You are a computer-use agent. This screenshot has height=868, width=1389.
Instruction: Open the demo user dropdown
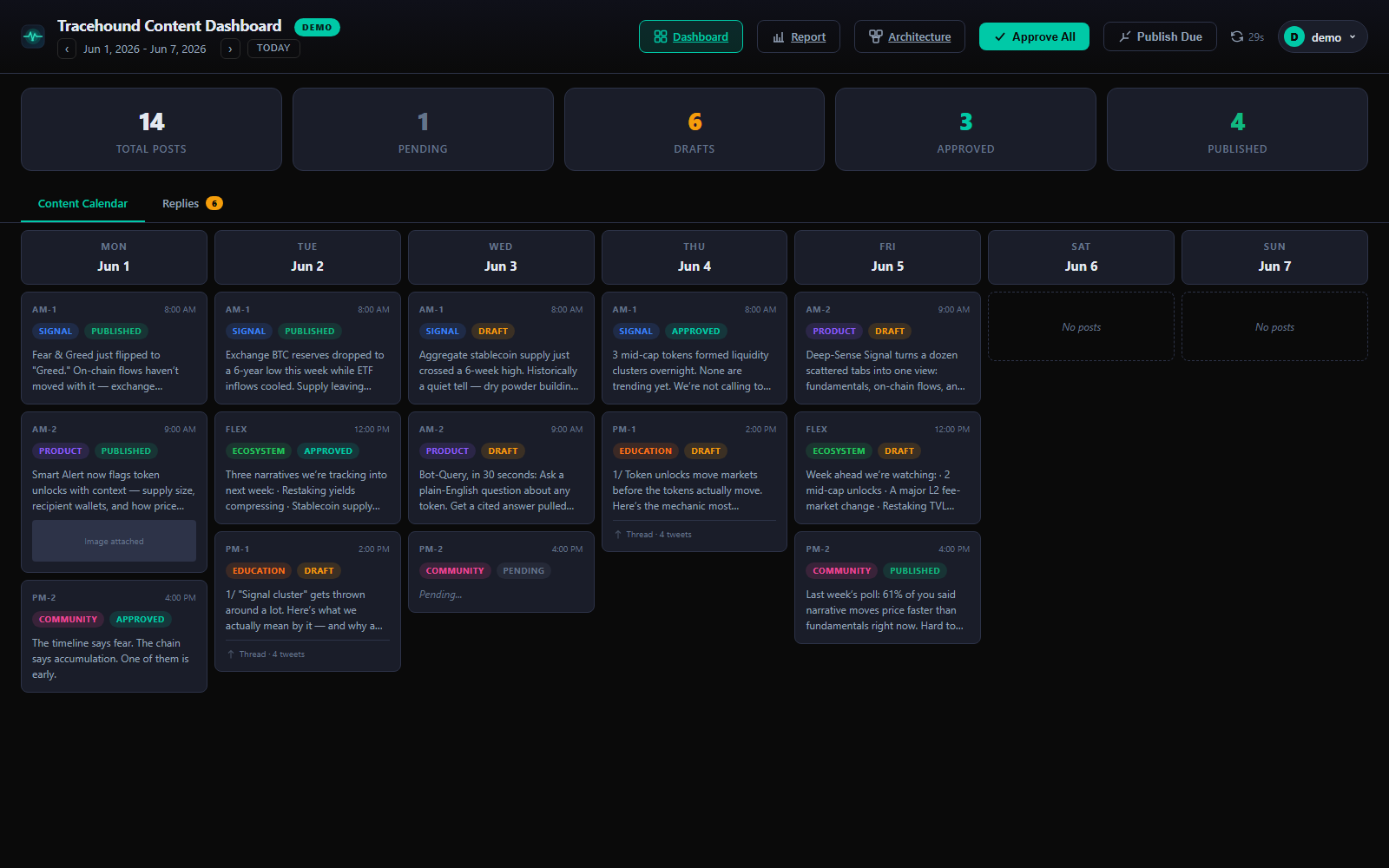[x=1323, y=36]
